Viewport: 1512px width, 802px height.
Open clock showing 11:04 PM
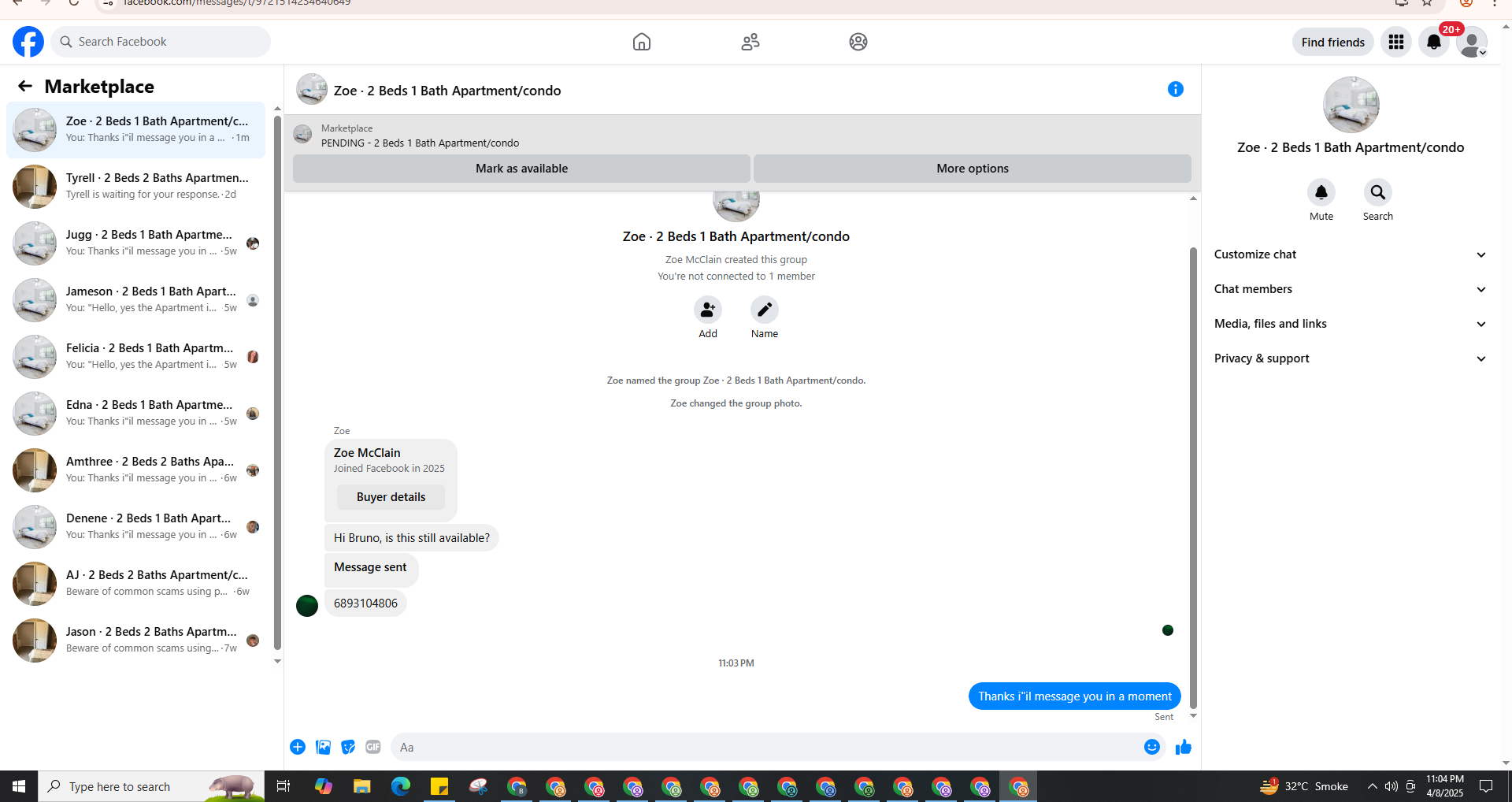(x=1445, y=786)
